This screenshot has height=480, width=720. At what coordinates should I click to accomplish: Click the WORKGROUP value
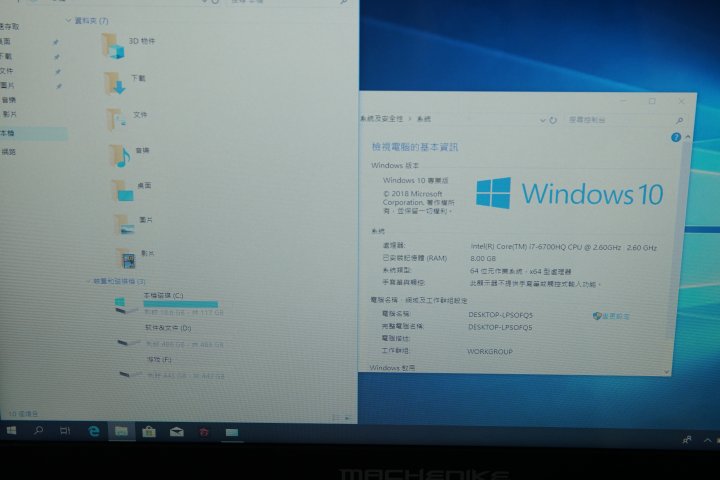point(490,351)
